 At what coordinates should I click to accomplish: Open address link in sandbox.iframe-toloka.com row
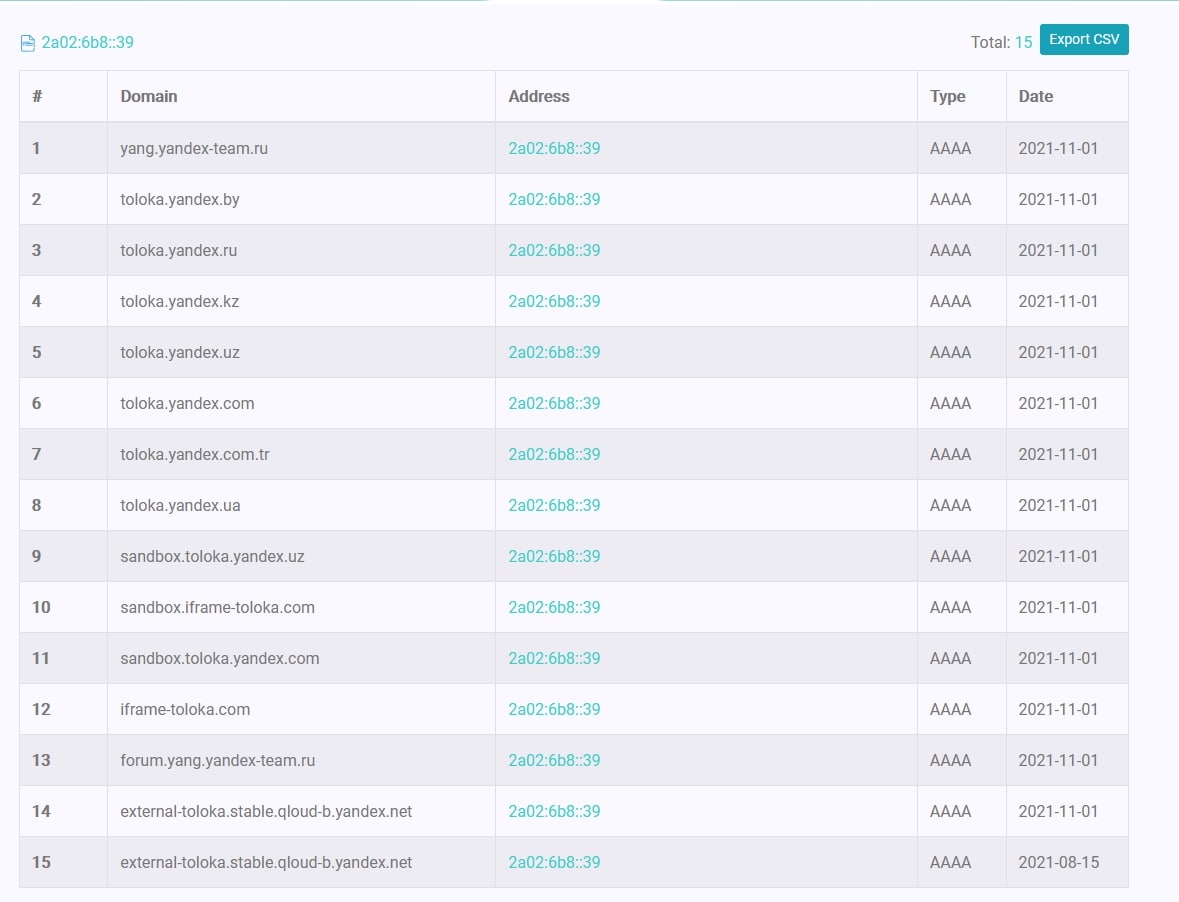tap(554, 607)
